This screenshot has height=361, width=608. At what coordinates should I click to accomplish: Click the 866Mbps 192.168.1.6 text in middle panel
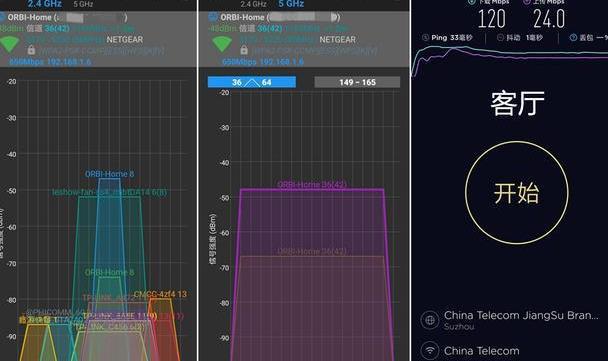[263, 62]
